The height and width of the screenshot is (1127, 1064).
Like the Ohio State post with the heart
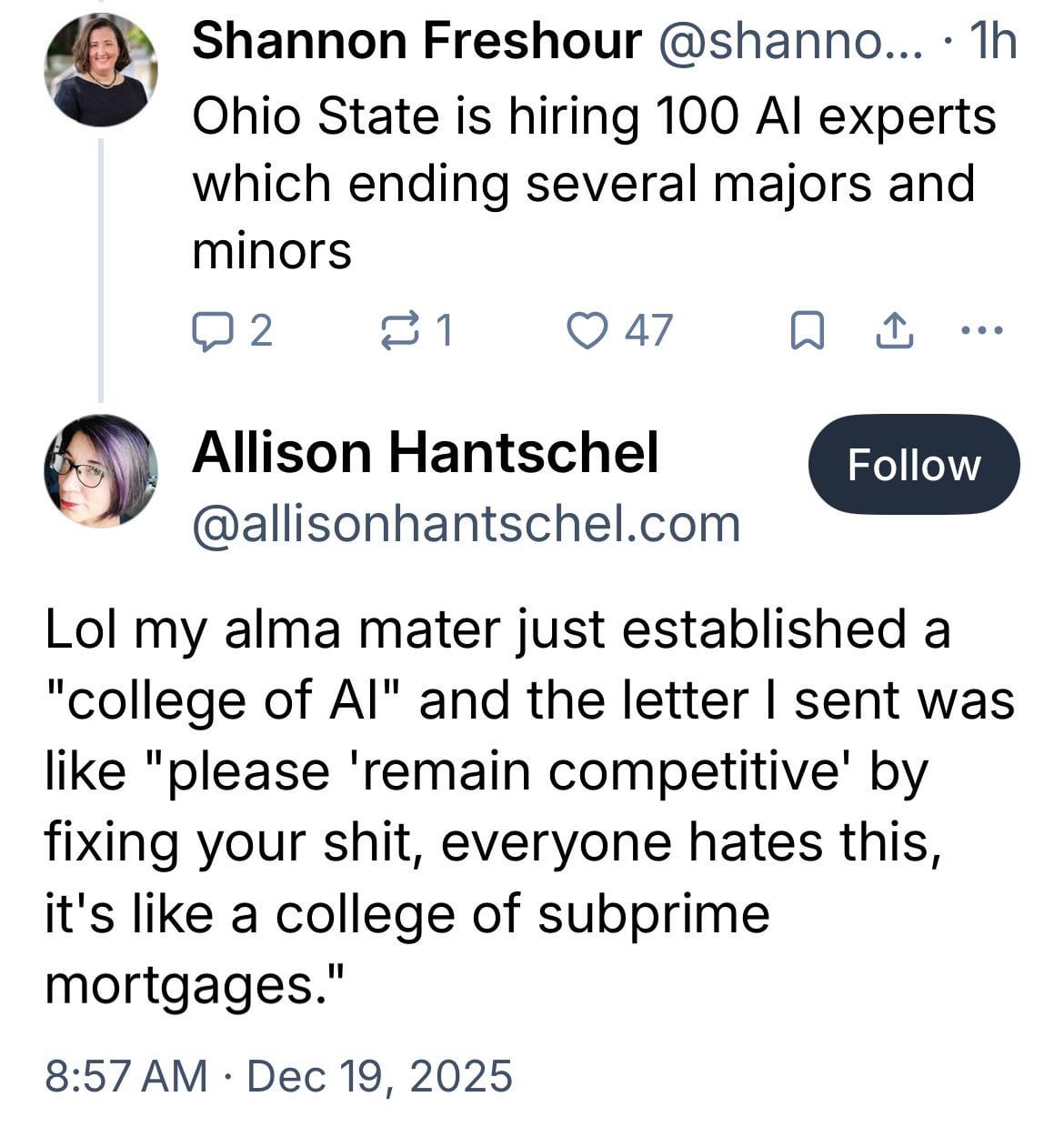(x=587, y=331)
